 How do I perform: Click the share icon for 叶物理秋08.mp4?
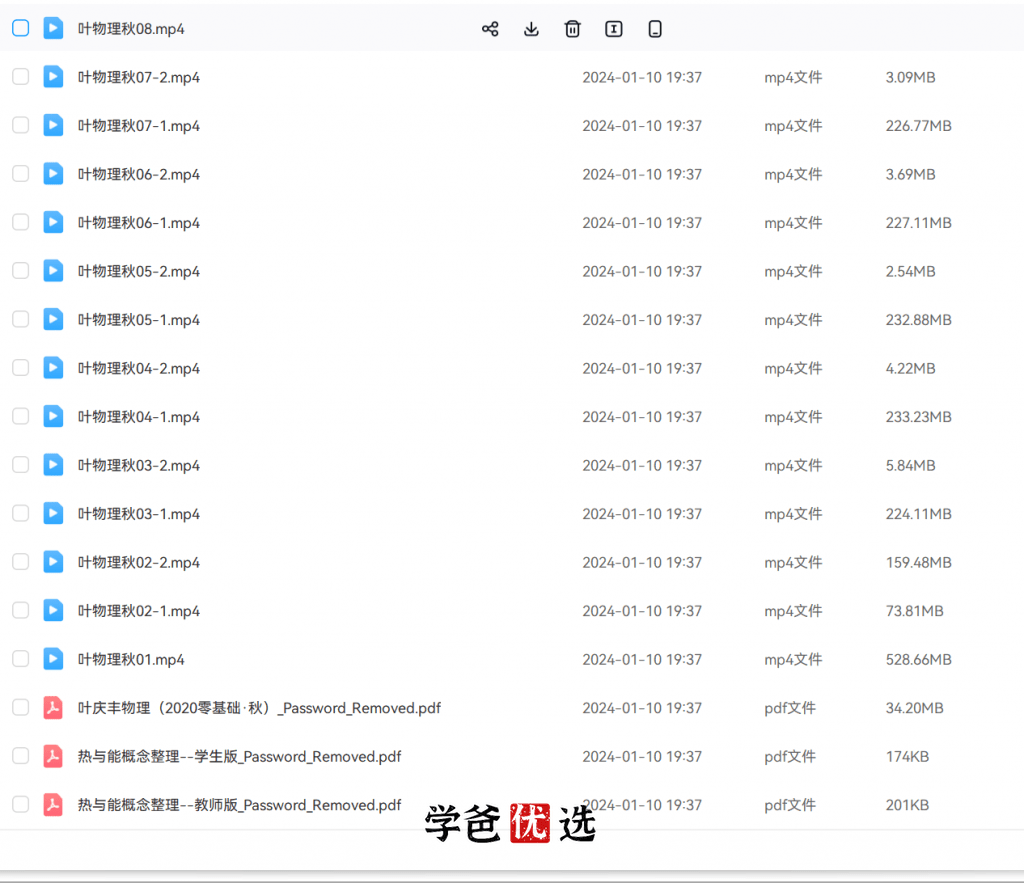(490, 29)
